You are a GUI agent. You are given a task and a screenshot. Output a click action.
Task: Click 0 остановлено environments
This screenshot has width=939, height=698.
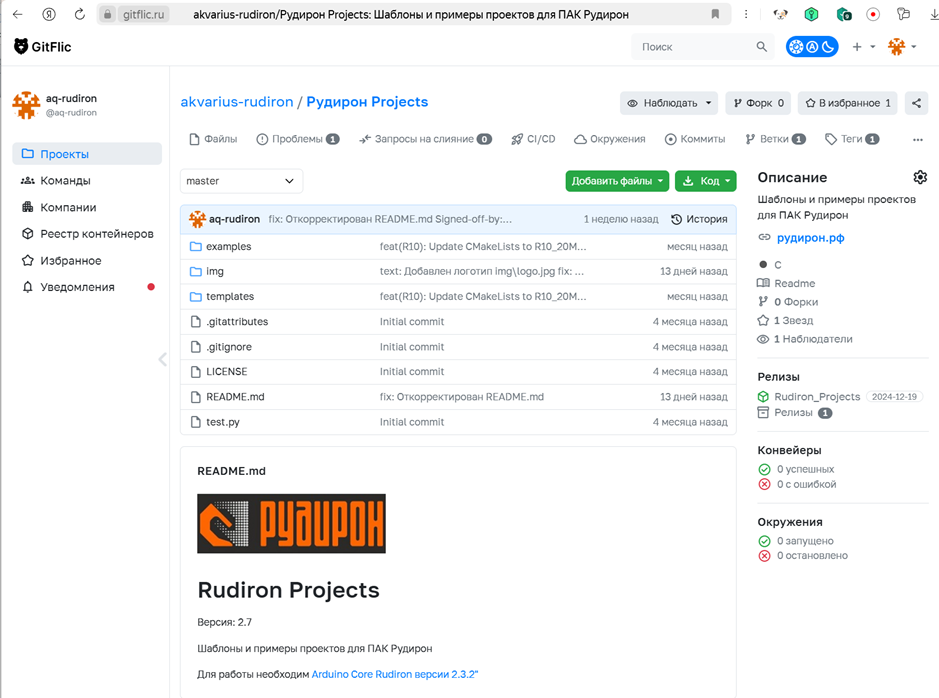pyautogui.click(x=812, y=556)
